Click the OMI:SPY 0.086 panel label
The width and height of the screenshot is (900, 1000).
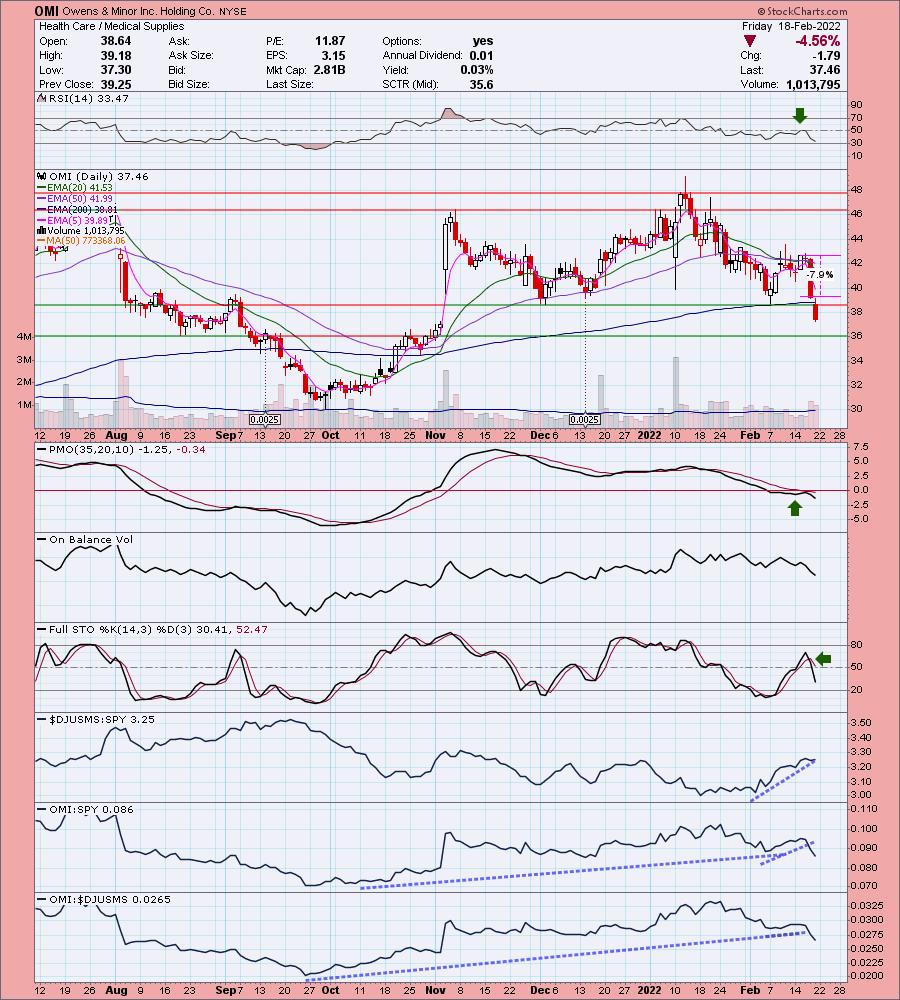pos(91,809)
